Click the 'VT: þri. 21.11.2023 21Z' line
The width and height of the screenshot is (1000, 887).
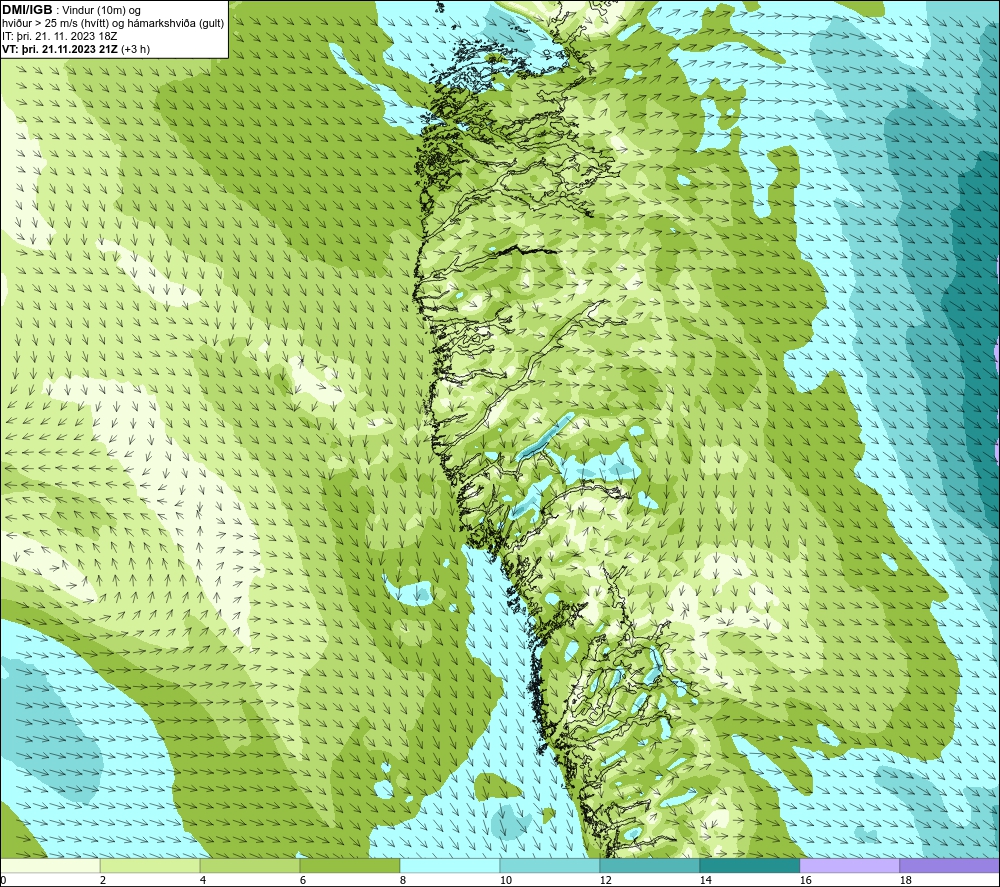(x=59, y=49)
